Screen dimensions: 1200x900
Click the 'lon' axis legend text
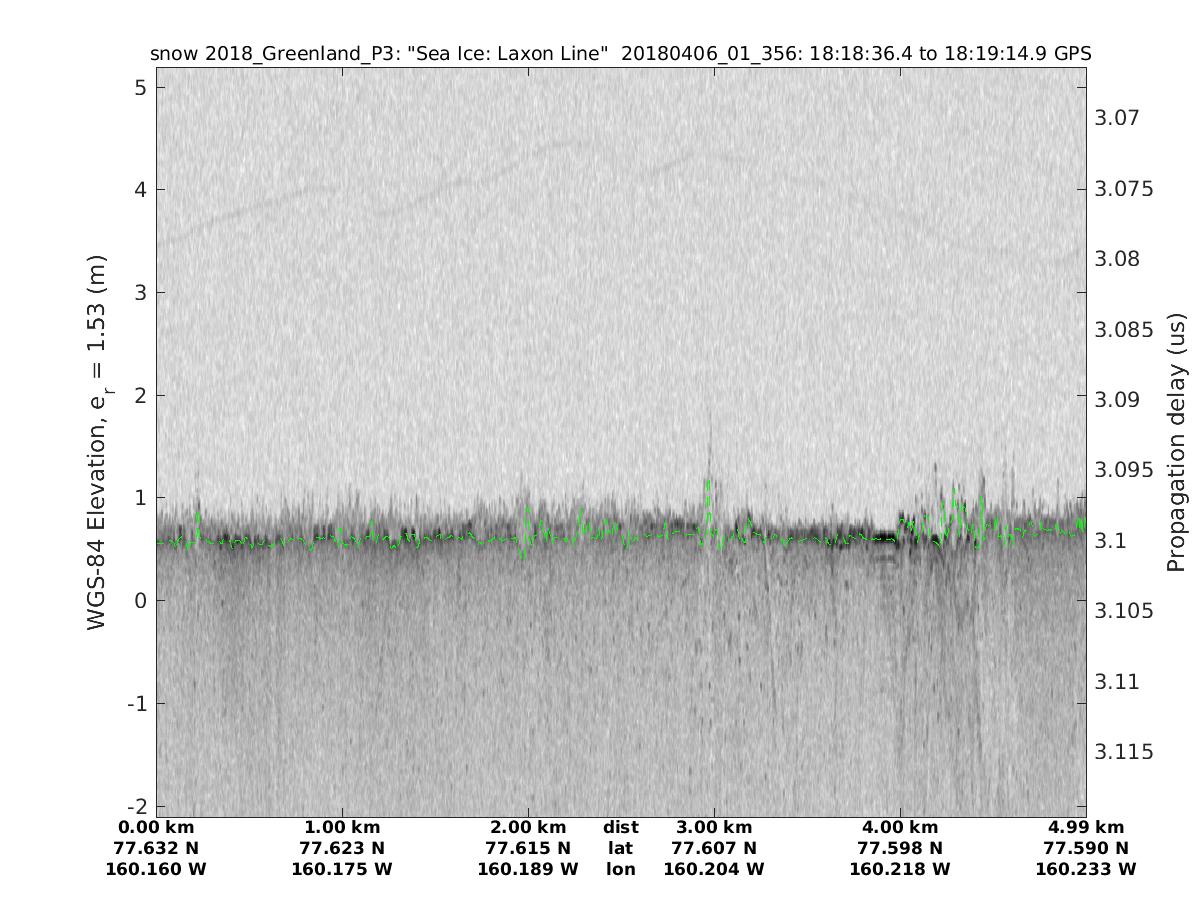[620, 869]
